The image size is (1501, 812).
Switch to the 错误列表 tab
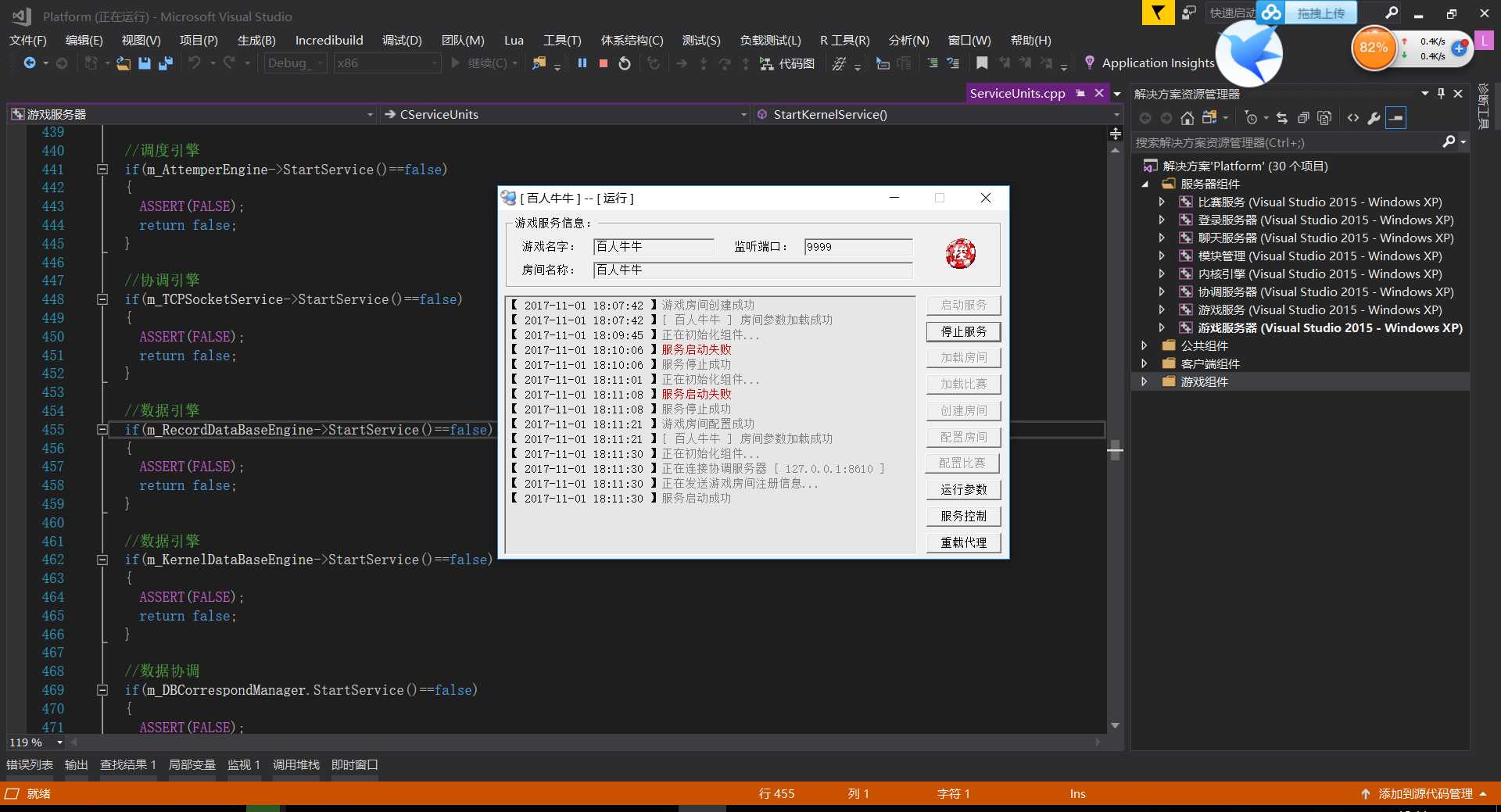point(30,764)
